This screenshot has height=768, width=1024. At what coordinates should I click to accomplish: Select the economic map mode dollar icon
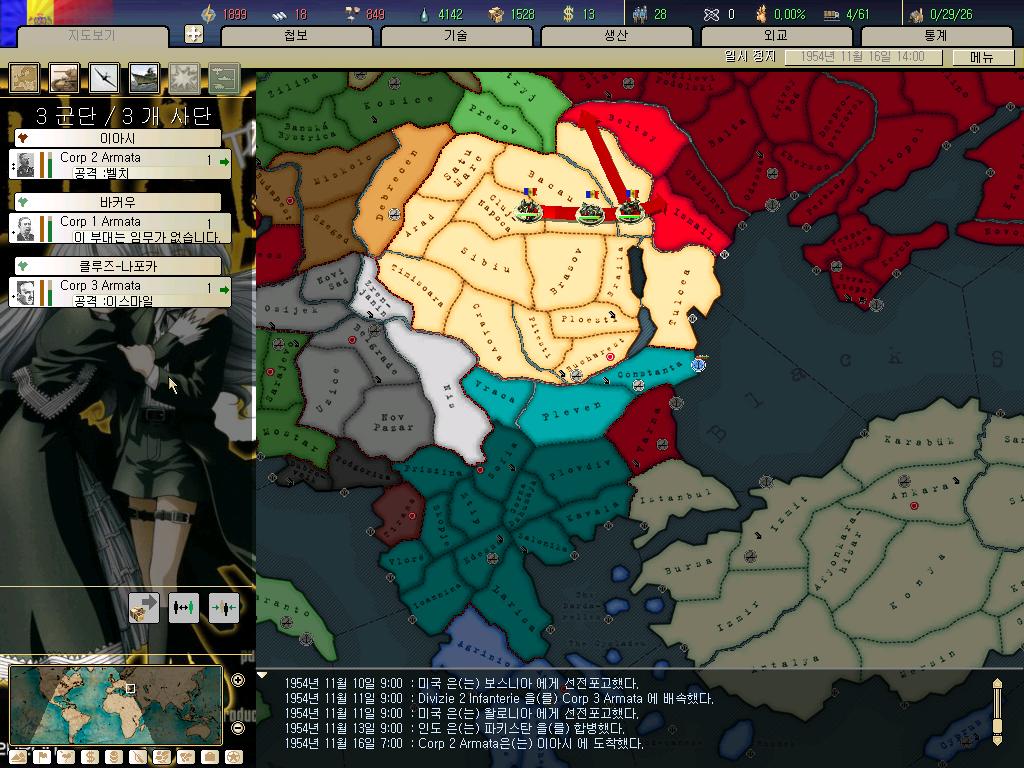pos(90,757)
